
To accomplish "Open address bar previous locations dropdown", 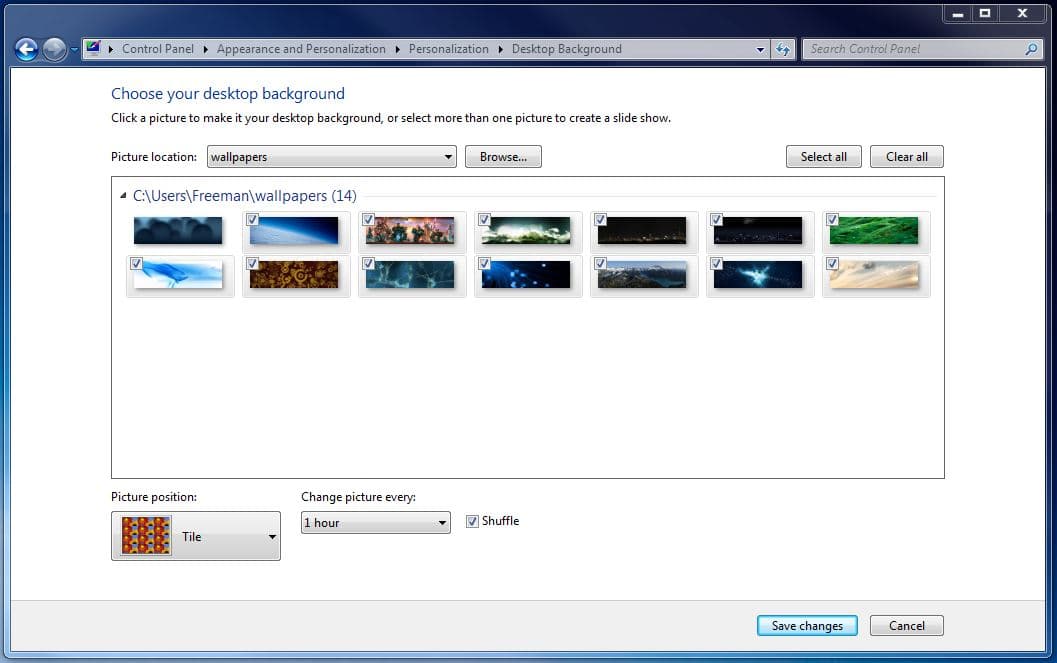I will (x=760, y=49).
